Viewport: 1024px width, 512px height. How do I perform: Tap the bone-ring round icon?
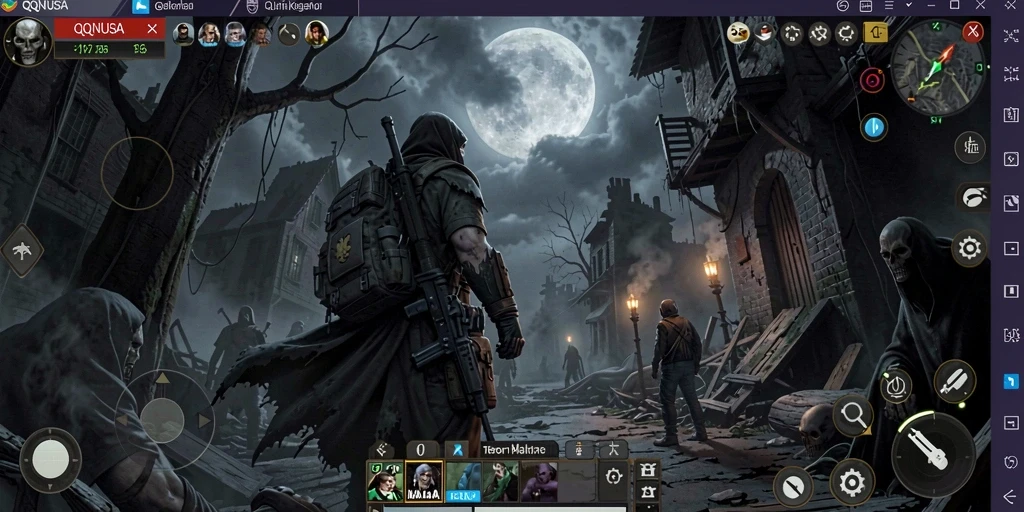(846, 33)
